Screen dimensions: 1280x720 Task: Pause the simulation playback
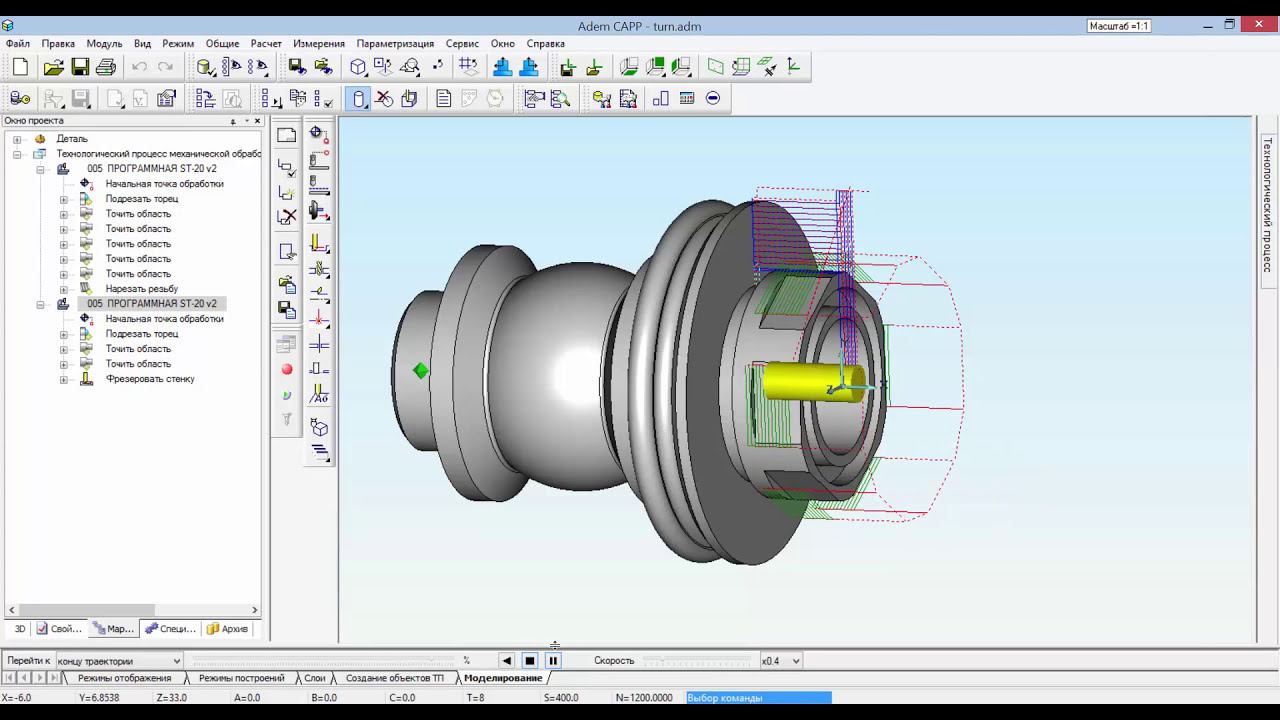(x=553, y=661)
